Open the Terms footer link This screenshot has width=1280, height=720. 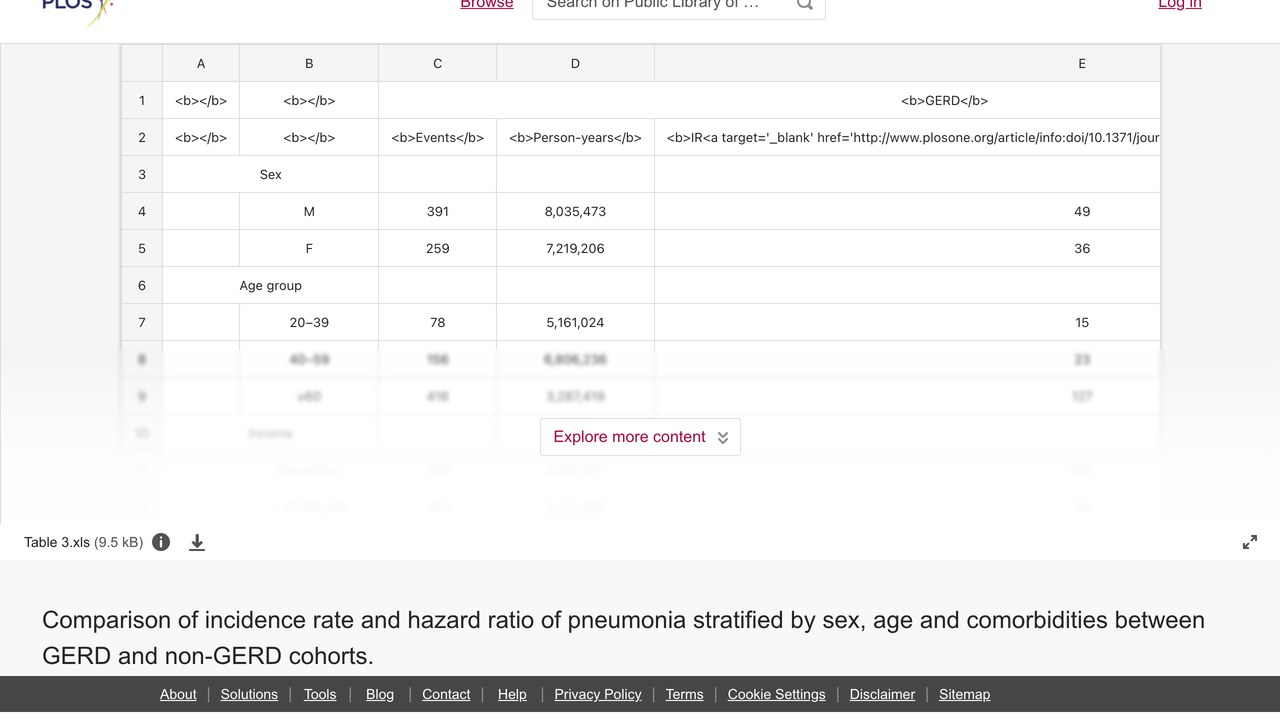click(x=685, y=694)
